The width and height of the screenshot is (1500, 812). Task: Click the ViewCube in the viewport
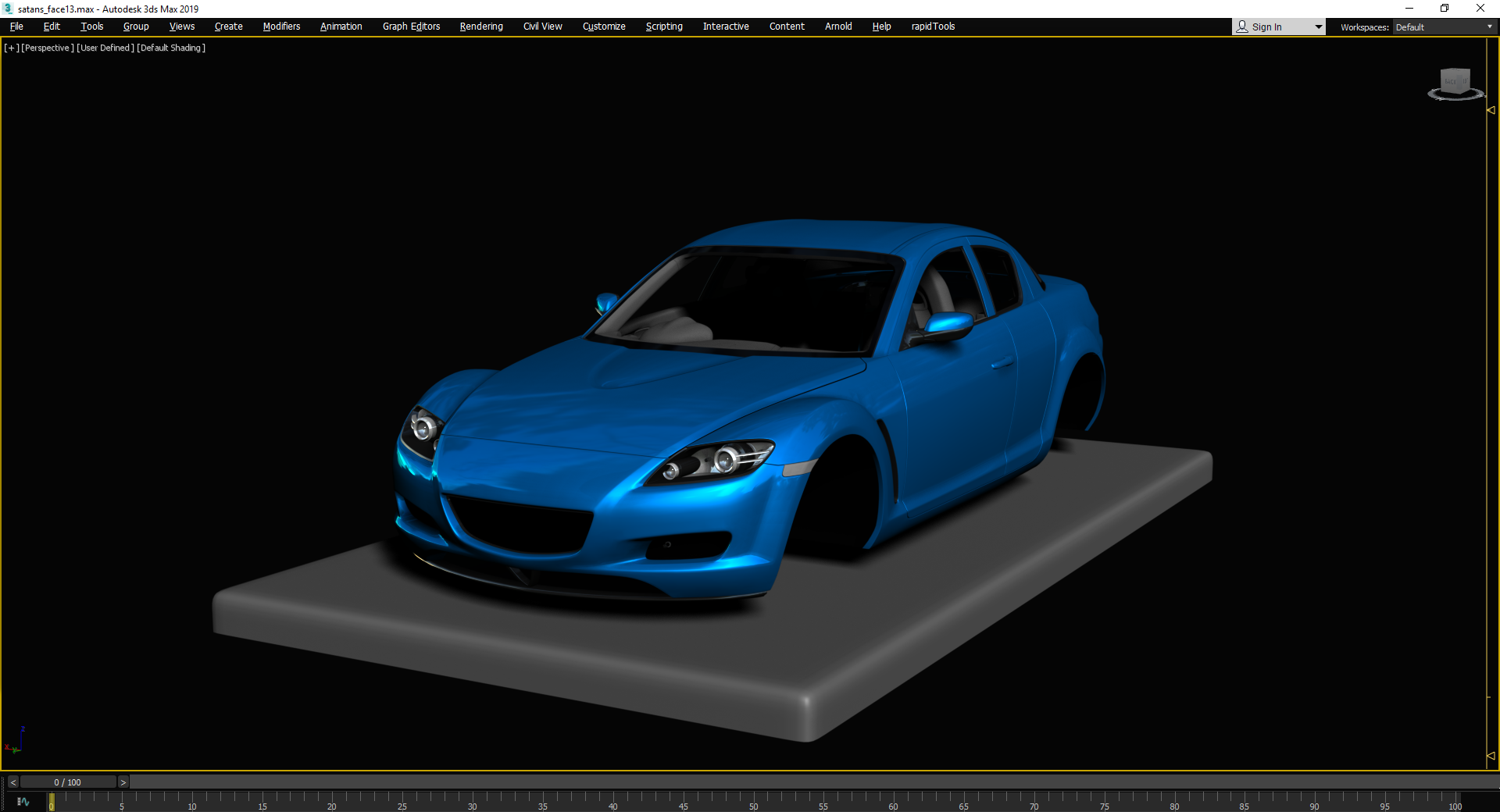[1455, 80]
